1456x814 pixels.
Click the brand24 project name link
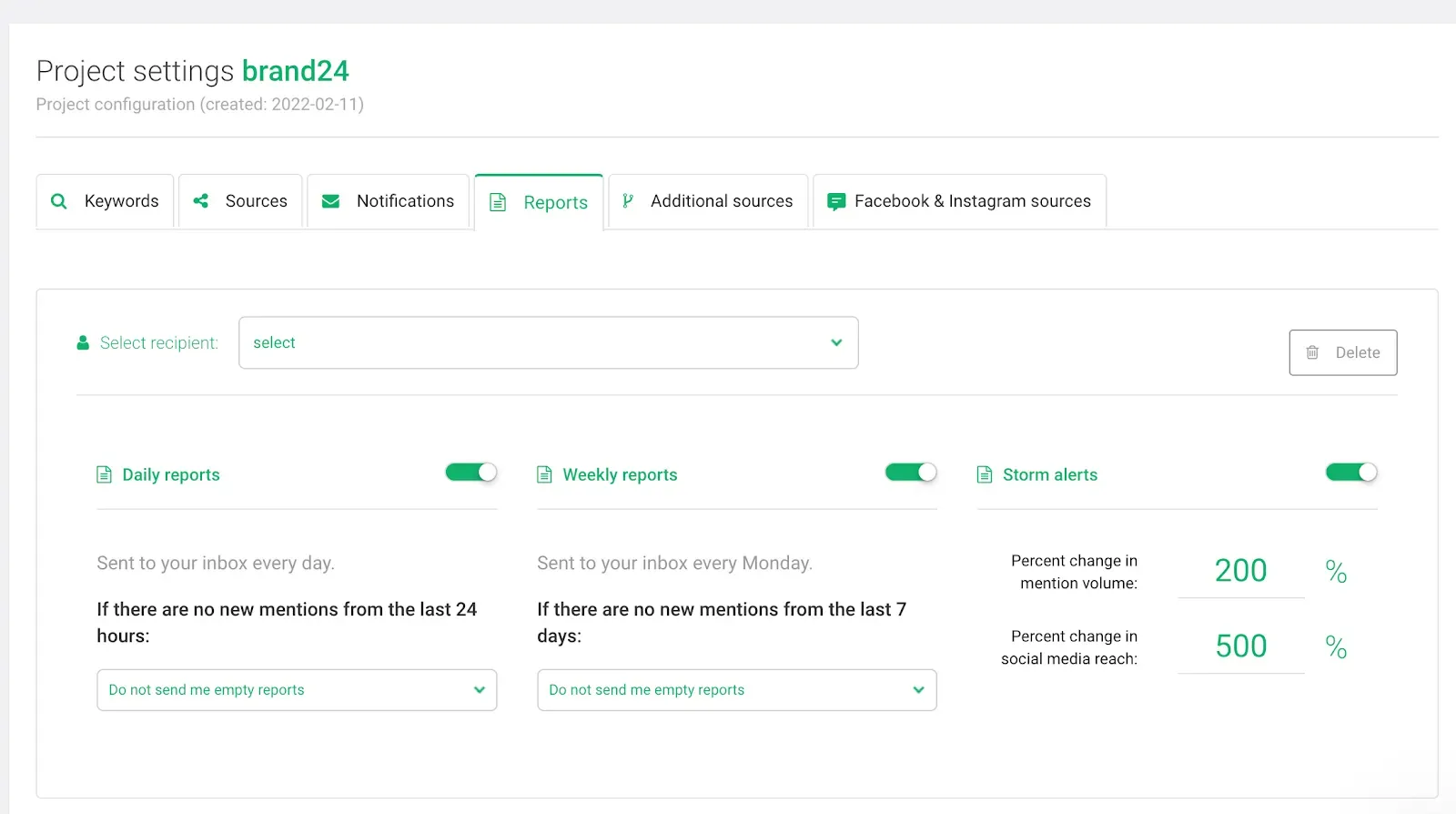[x=295, y=71]
